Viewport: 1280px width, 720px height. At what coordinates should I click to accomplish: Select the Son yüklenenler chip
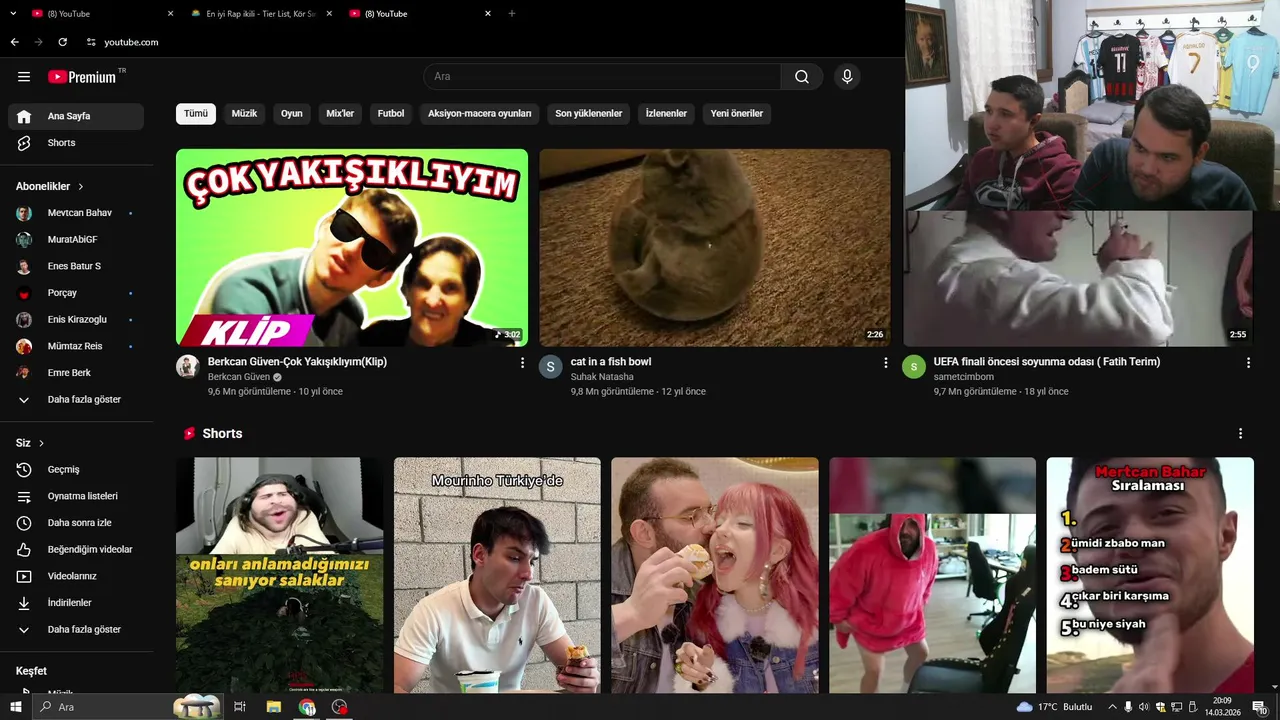pos(589,114)
